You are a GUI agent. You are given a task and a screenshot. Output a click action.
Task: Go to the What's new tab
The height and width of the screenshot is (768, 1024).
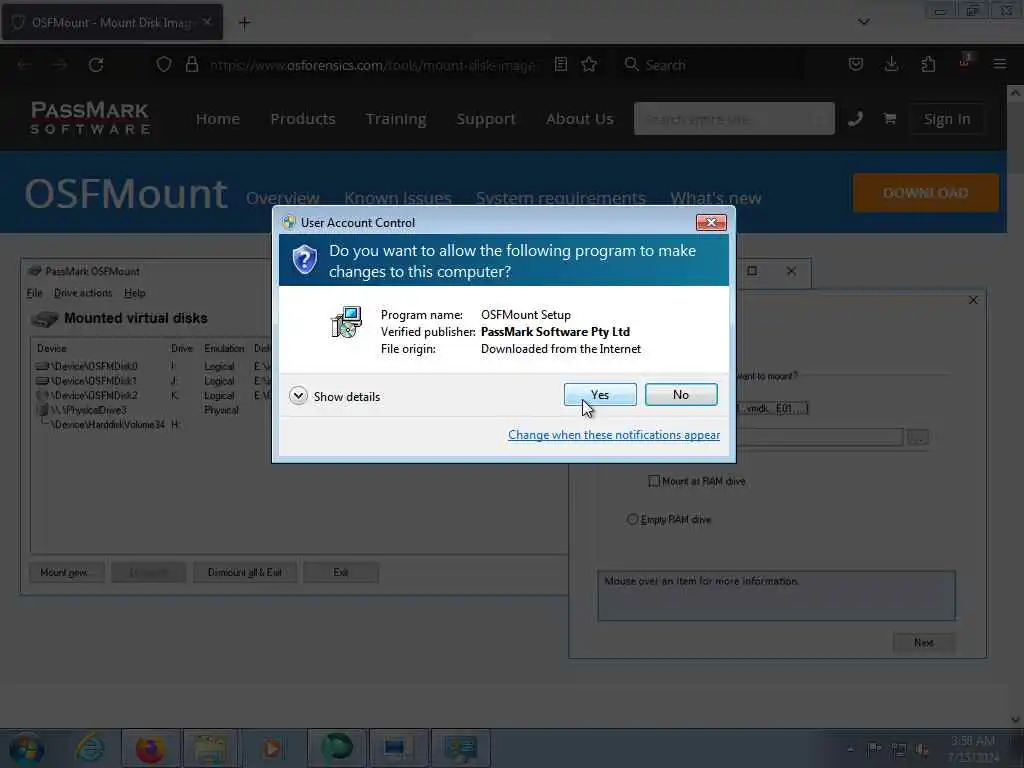716,198
